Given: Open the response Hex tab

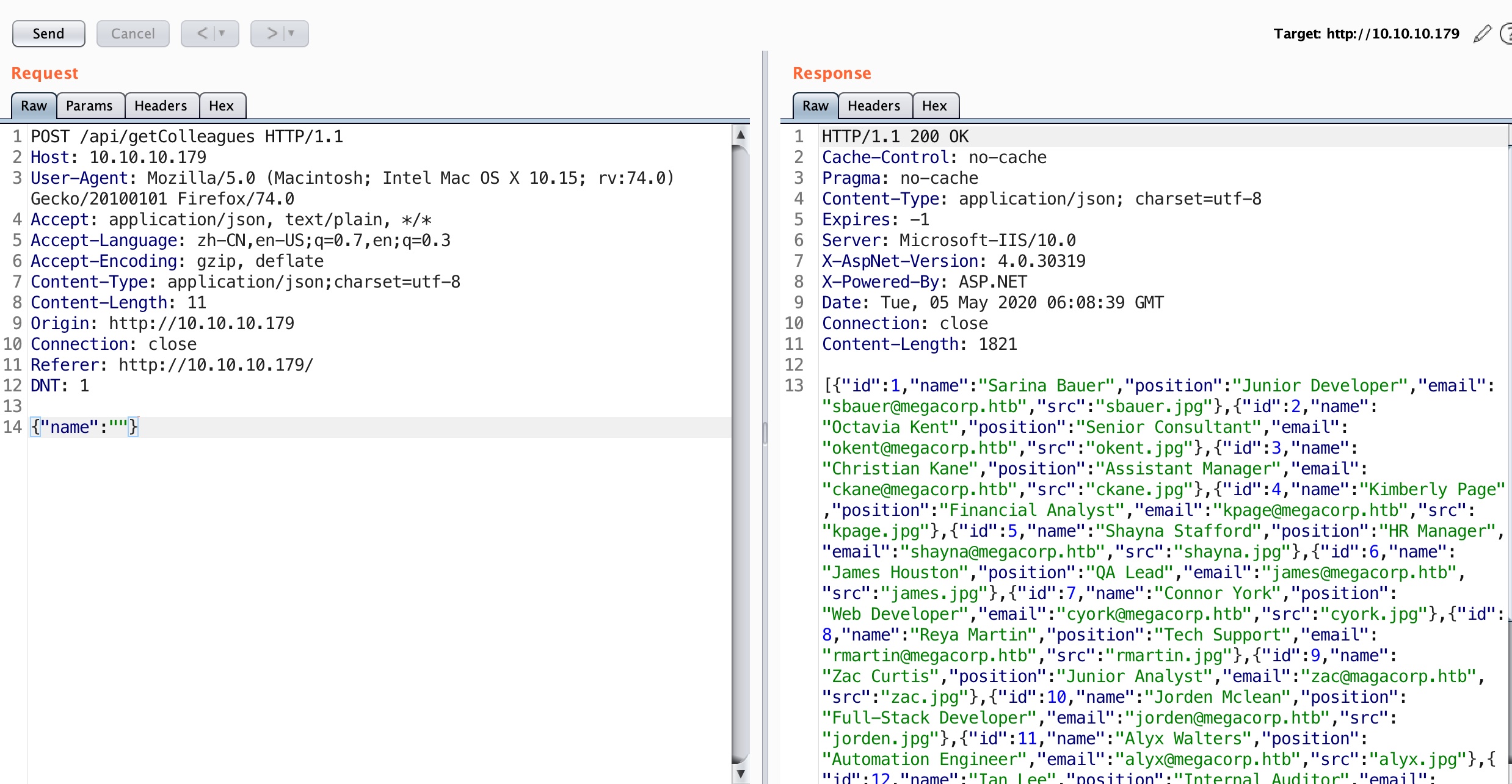Looking at the screenshot, I should pos(934,106).
